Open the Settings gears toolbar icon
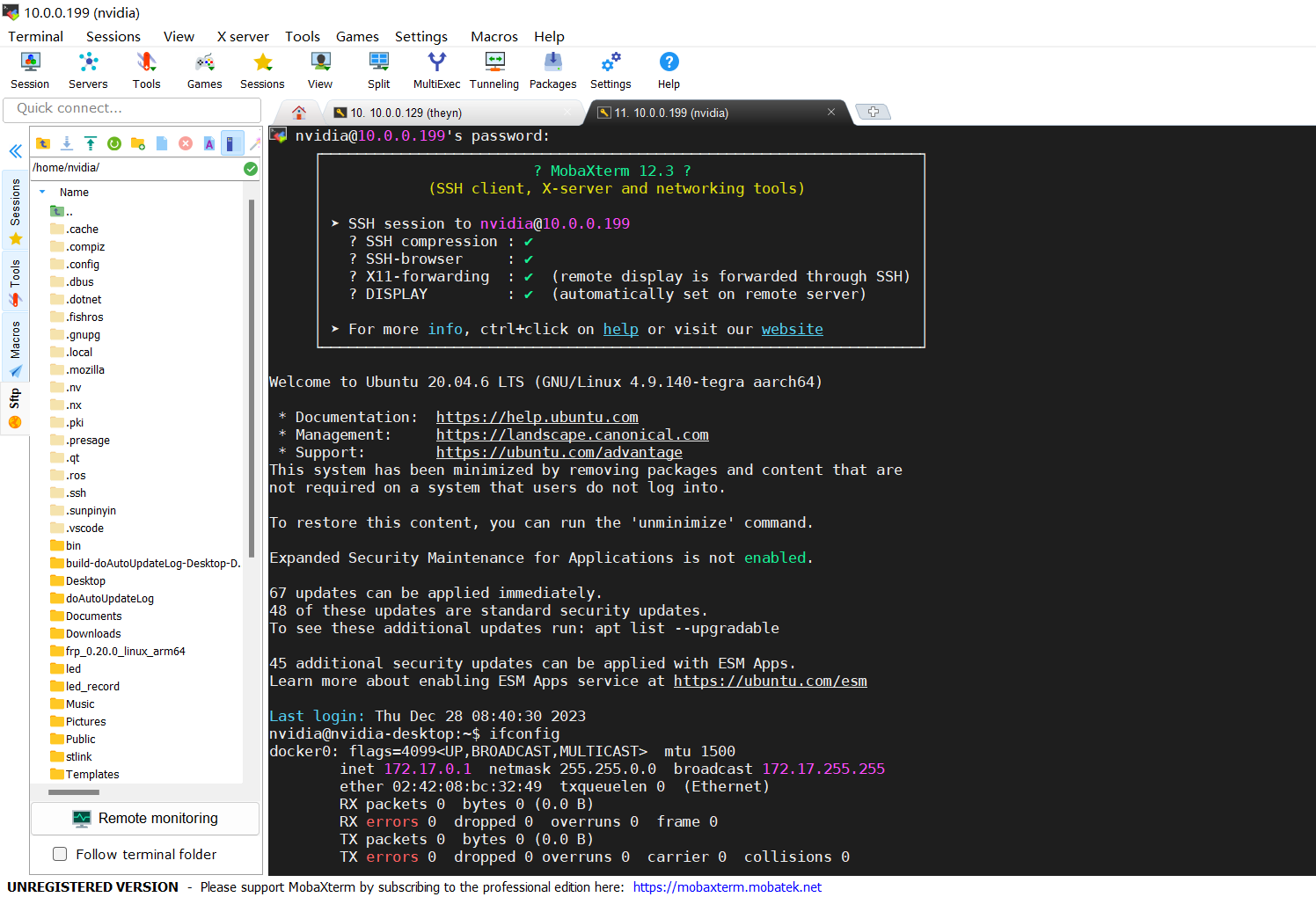 [x=610, y=70]
